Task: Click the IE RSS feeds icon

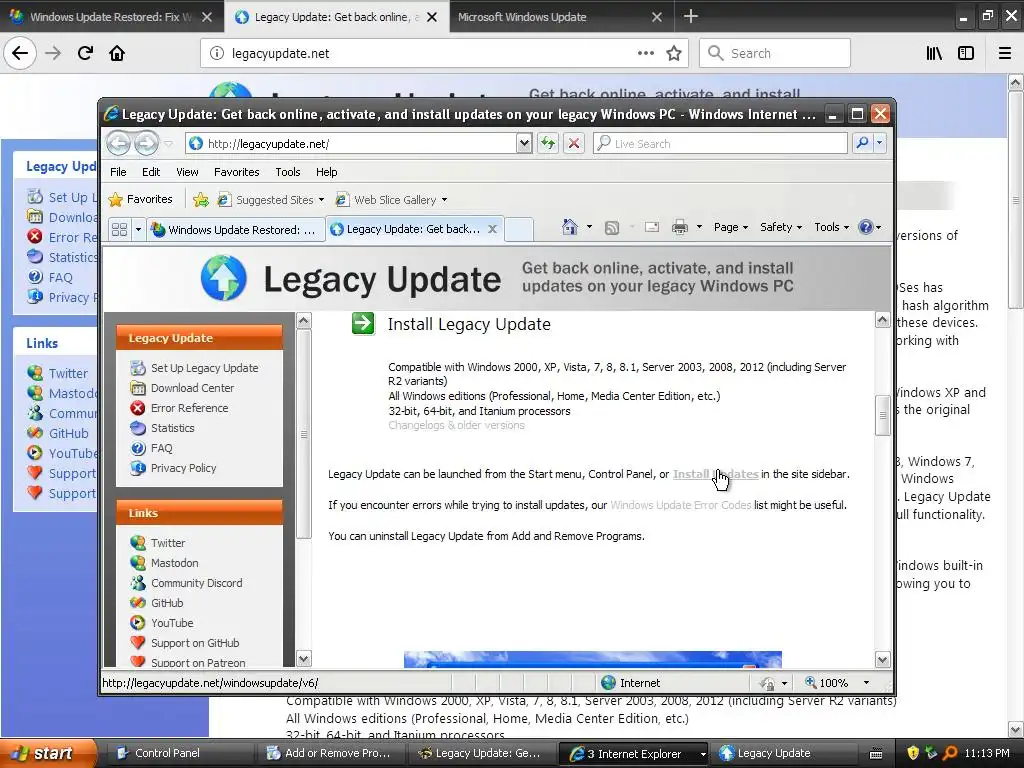Action: [x=611, y=227]
